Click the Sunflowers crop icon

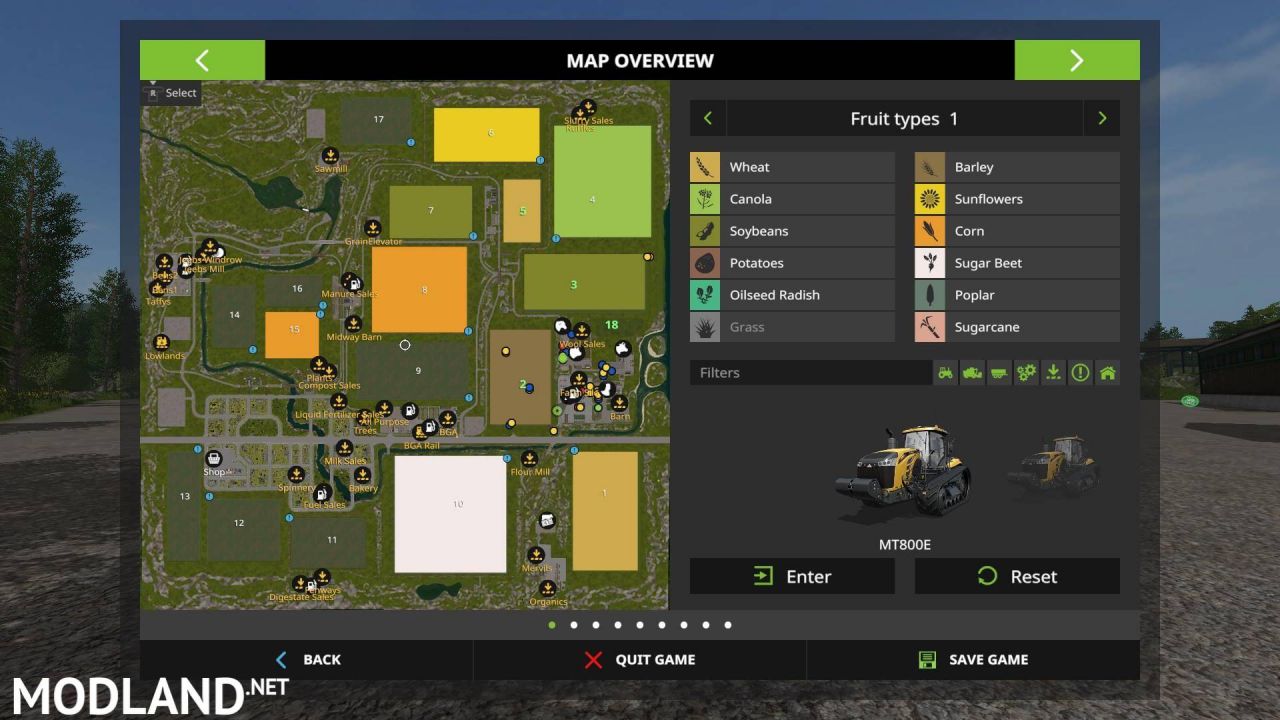[x=930, y=199]
